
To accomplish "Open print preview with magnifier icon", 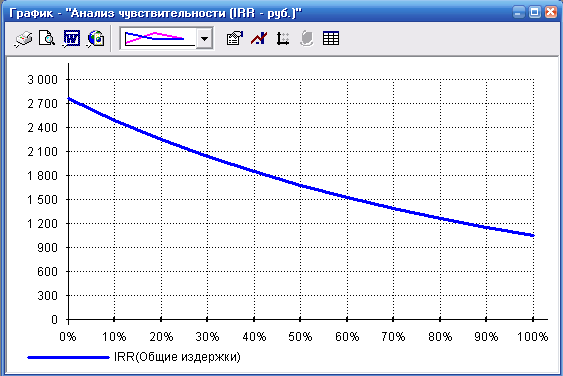I will (x=47, y=38).
